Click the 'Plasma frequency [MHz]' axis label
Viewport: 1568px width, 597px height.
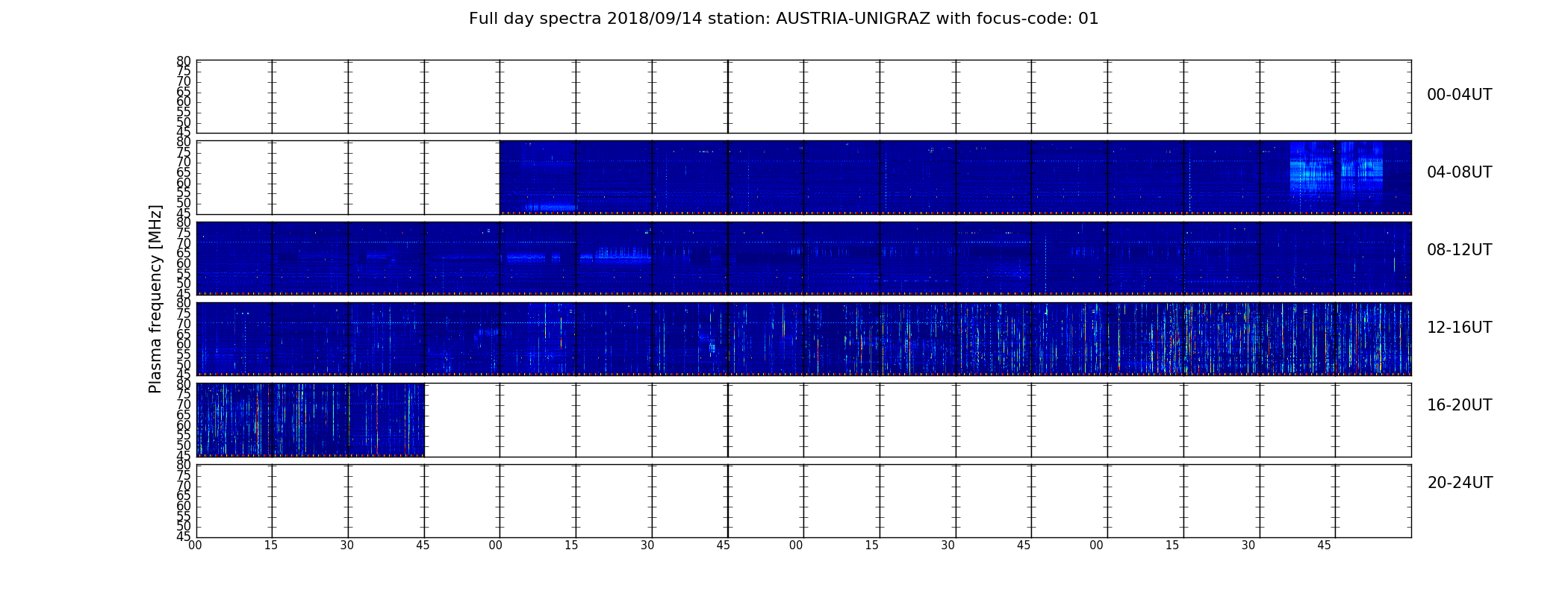pos(155,298)
